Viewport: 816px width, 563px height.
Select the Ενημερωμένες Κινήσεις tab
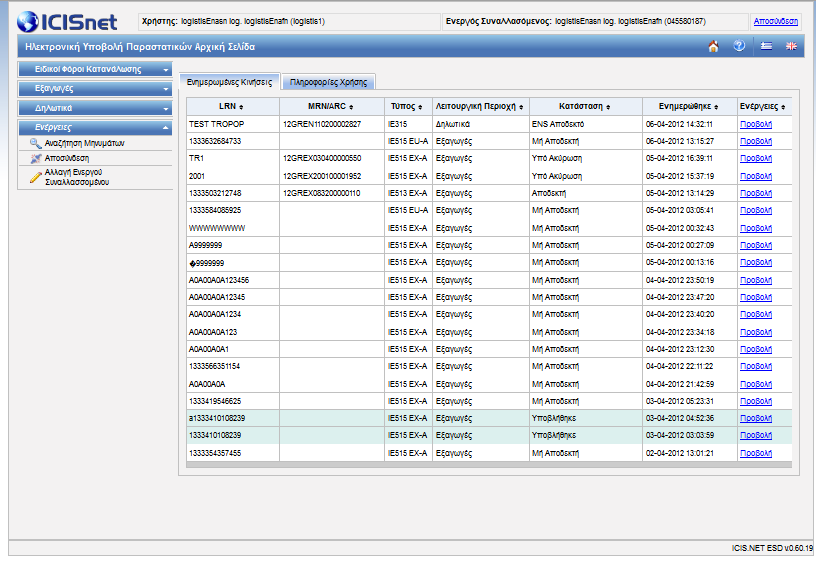[230, 82]
